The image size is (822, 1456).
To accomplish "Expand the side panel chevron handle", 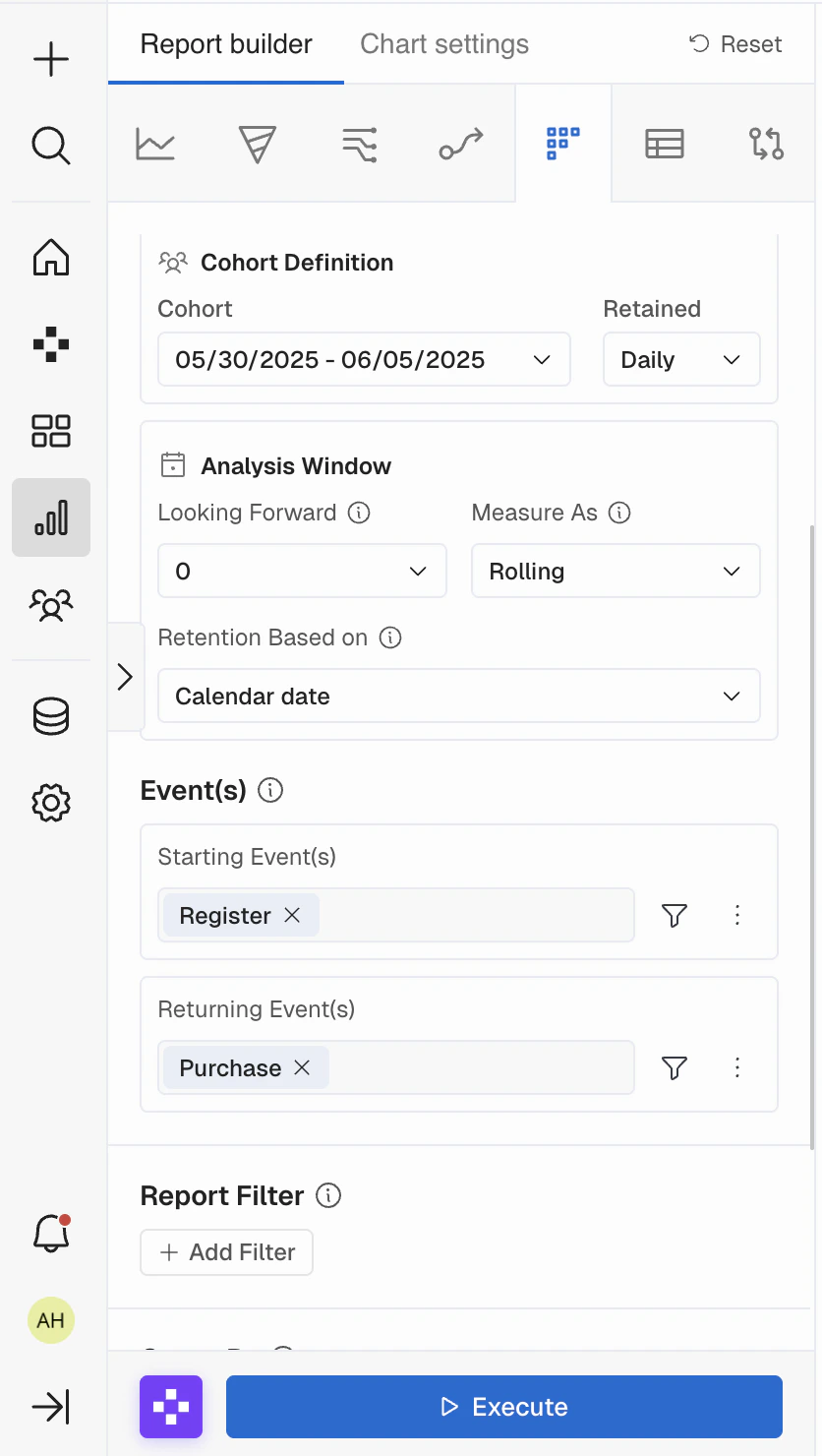I will coord(125,677).
